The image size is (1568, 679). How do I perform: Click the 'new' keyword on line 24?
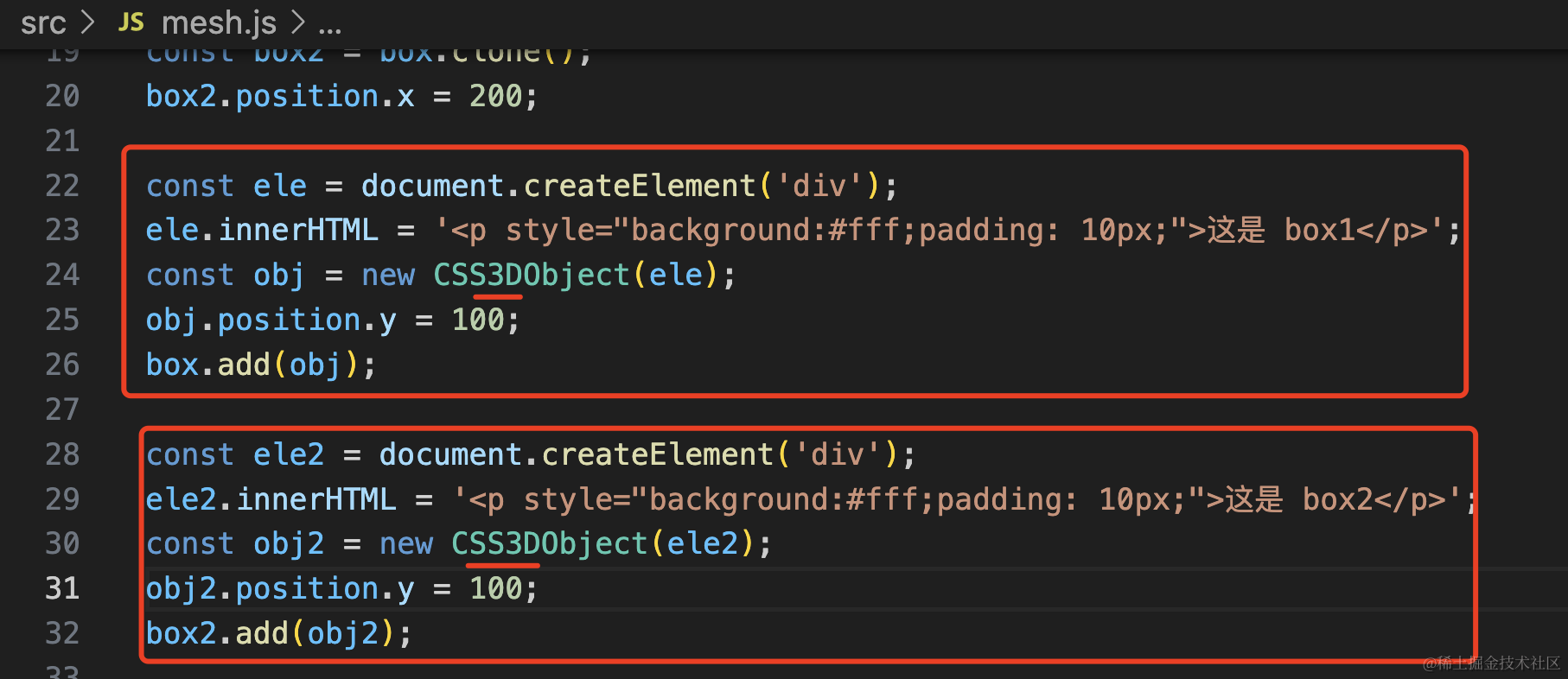click(x=388, y=275)
